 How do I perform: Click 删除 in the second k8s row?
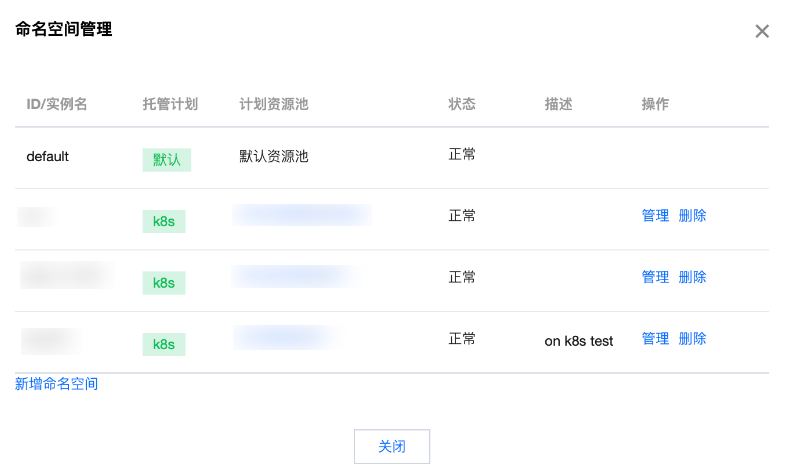coord(692,277)
